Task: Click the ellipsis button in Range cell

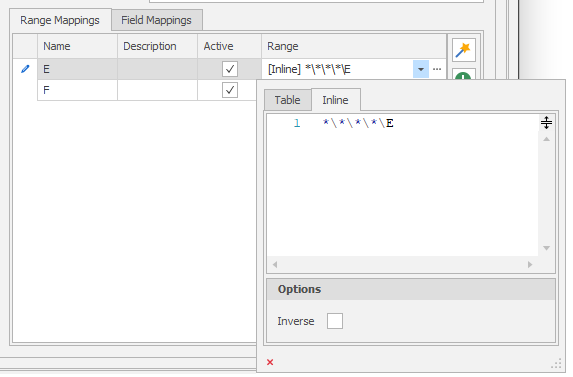Action: pos(437,69)
